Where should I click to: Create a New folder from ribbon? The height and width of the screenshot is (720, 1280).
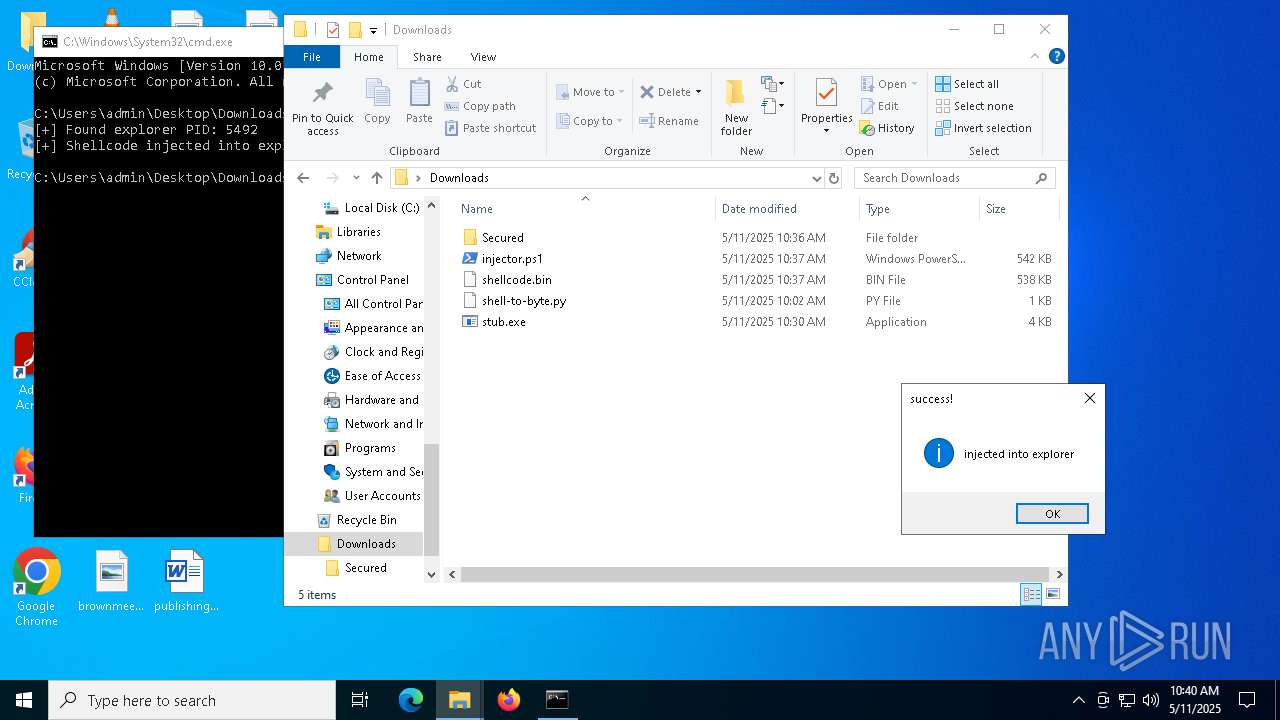pyautogui.click(x=736, y=107)
